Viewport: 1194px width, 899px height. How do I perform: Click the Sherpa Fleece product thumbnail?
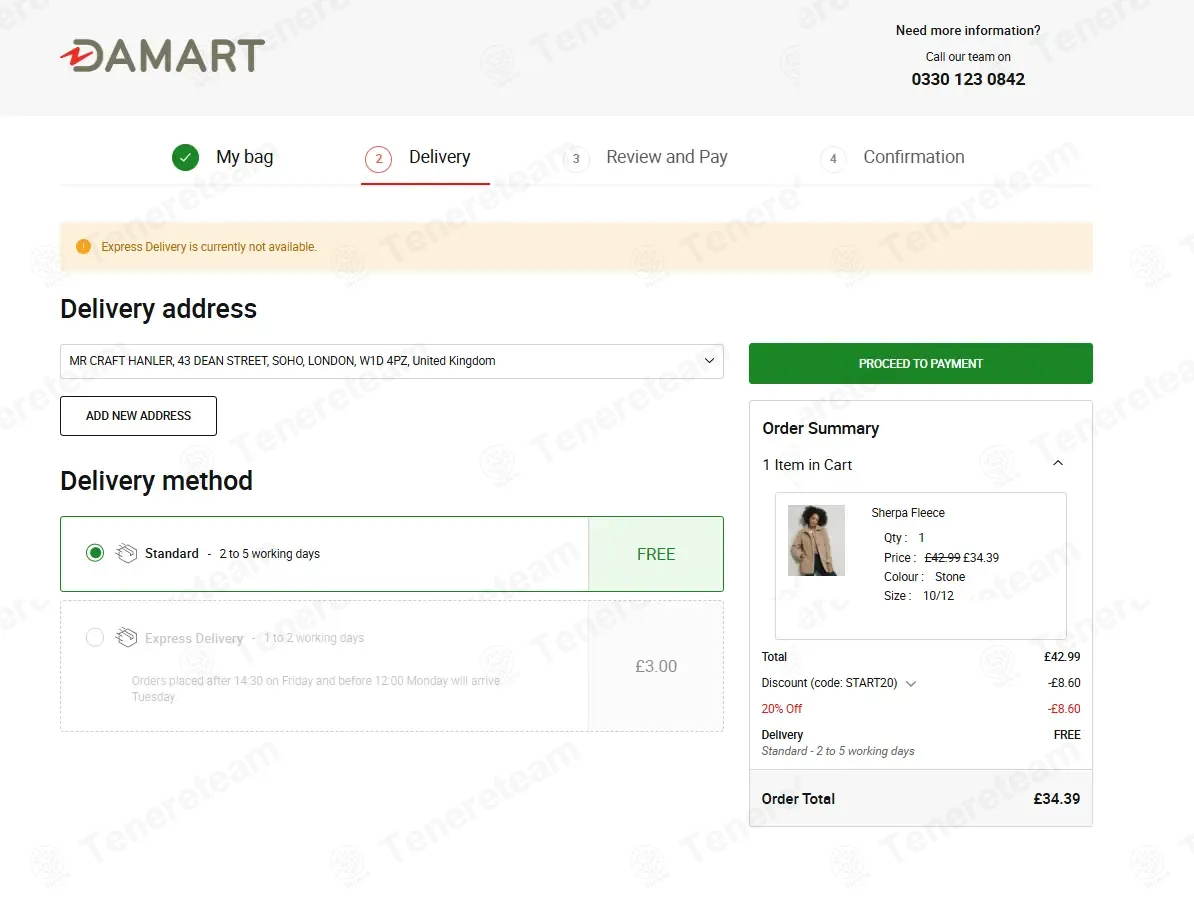tap(816, 540)
